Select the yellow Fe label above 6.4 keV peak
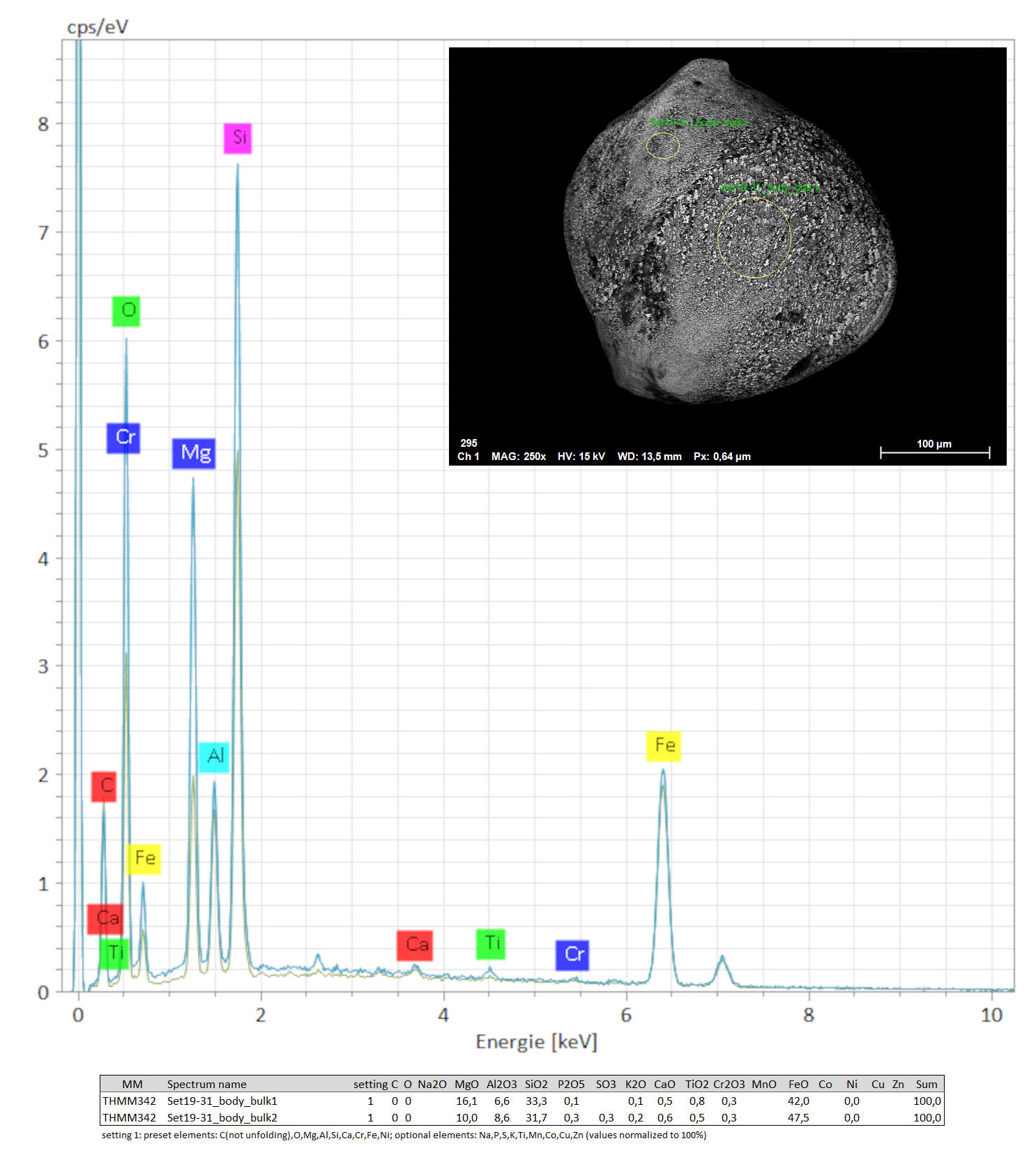This screenshot has width=1036, height=1171. [x=663, y=746]
